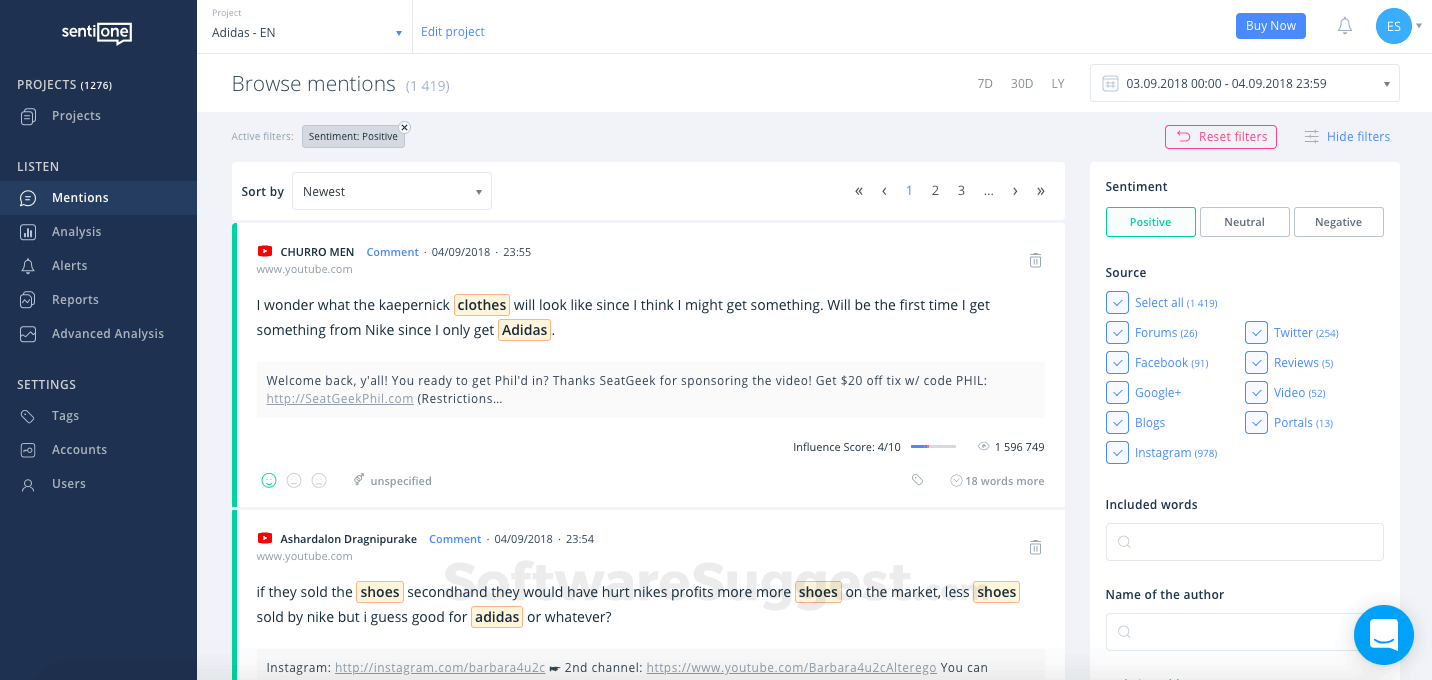Go to Alerts in the sidebar
Screen dimensions: 1432x680
coord(70,266)
